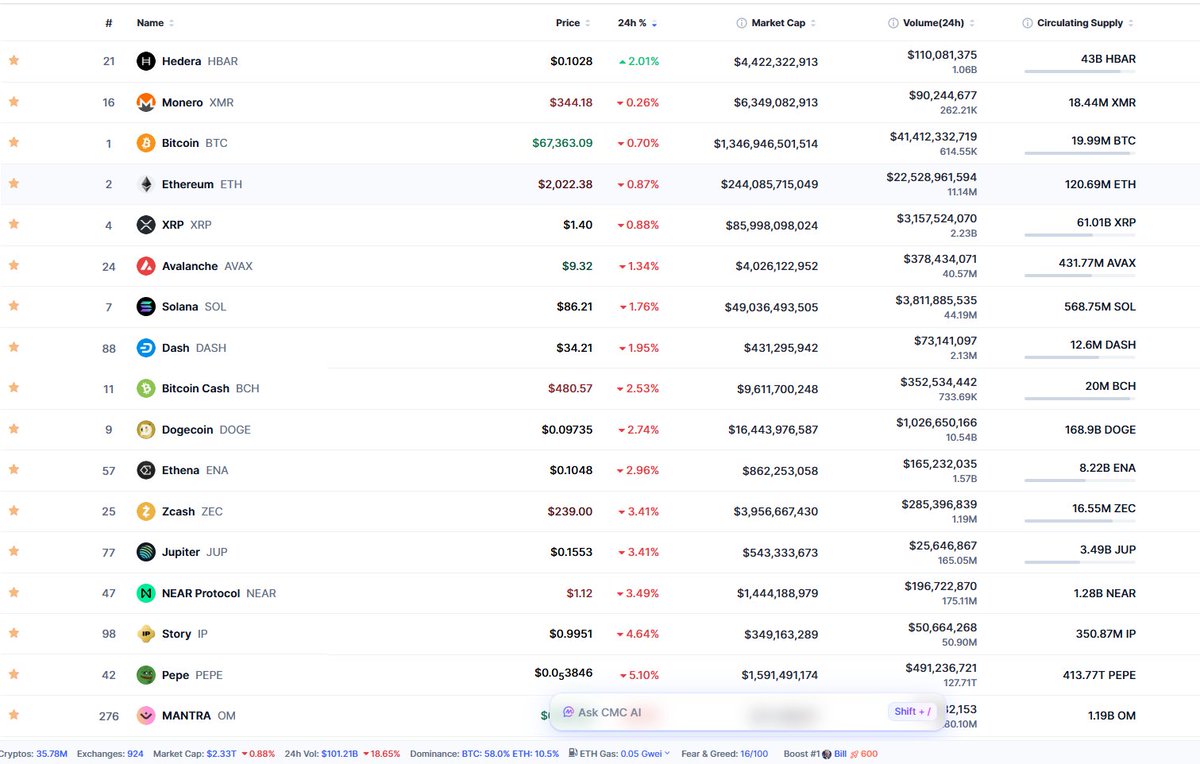Open the Jupiter JUP coin page

pos(195,552)
